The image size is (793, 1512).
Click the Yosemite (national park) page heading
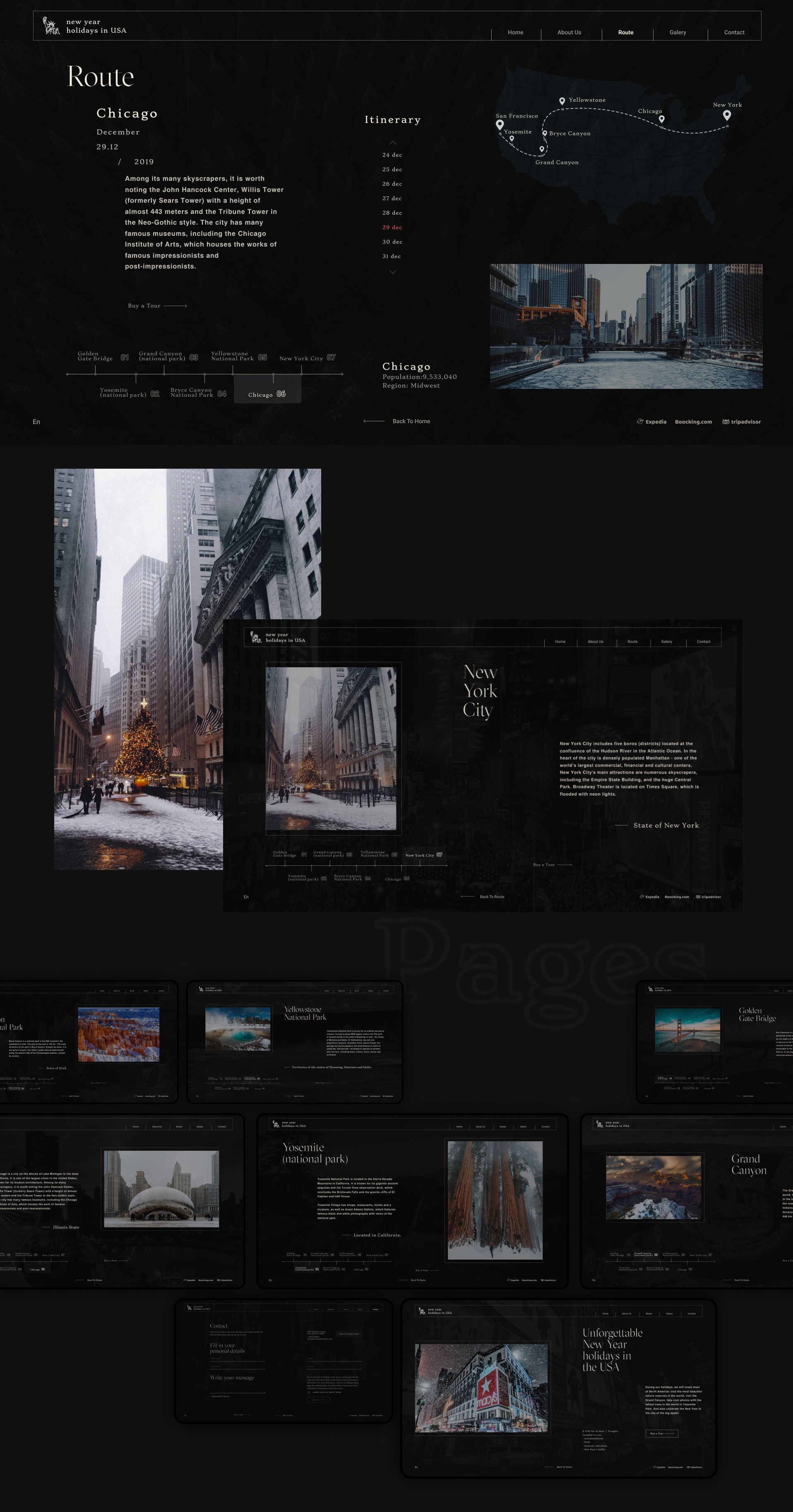coord(315,1153)
